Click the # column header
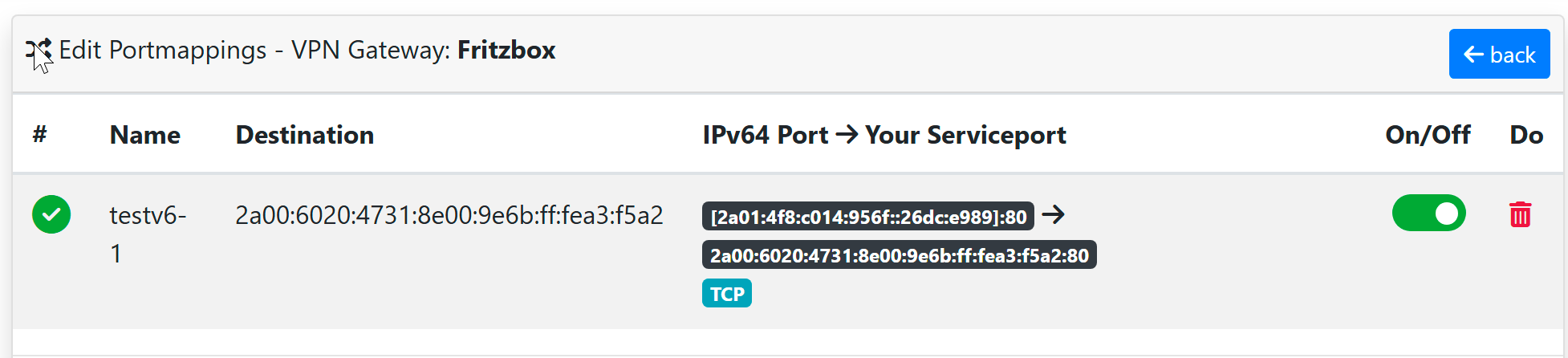 tap(39, 135)
